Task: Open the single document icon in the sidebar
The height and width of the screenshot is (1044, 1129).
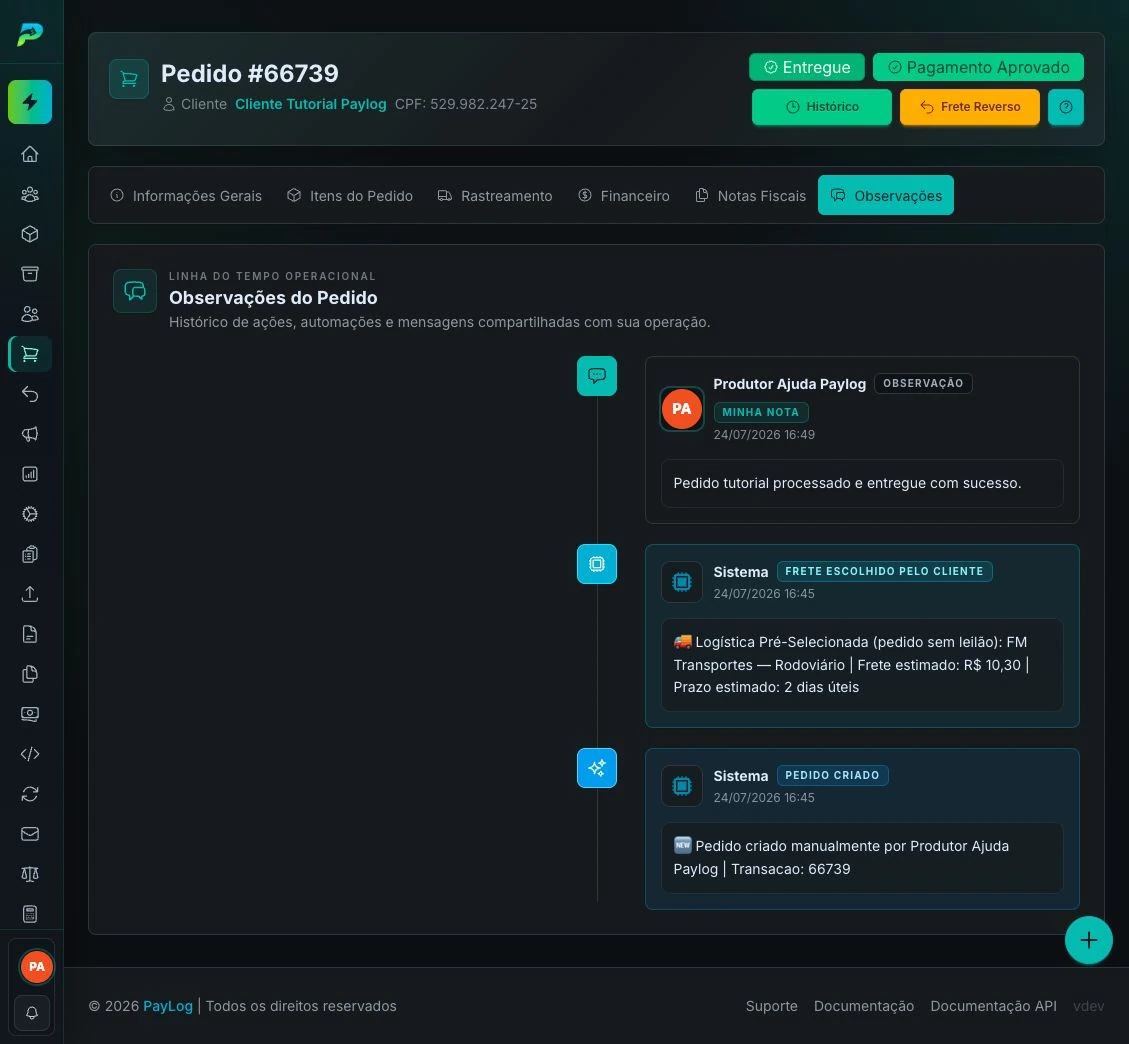Action: (30, 634)
